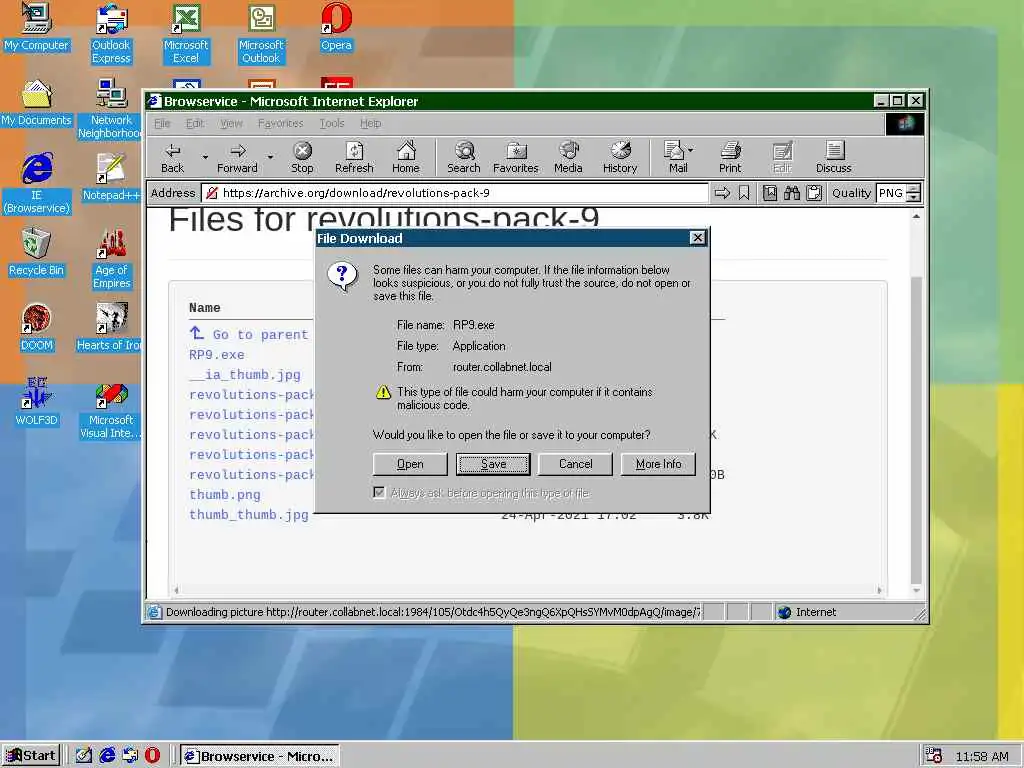This screenshot has width=1024, height=768.
Task: Click the system tray clock
Action: click(x=982, y=756)
